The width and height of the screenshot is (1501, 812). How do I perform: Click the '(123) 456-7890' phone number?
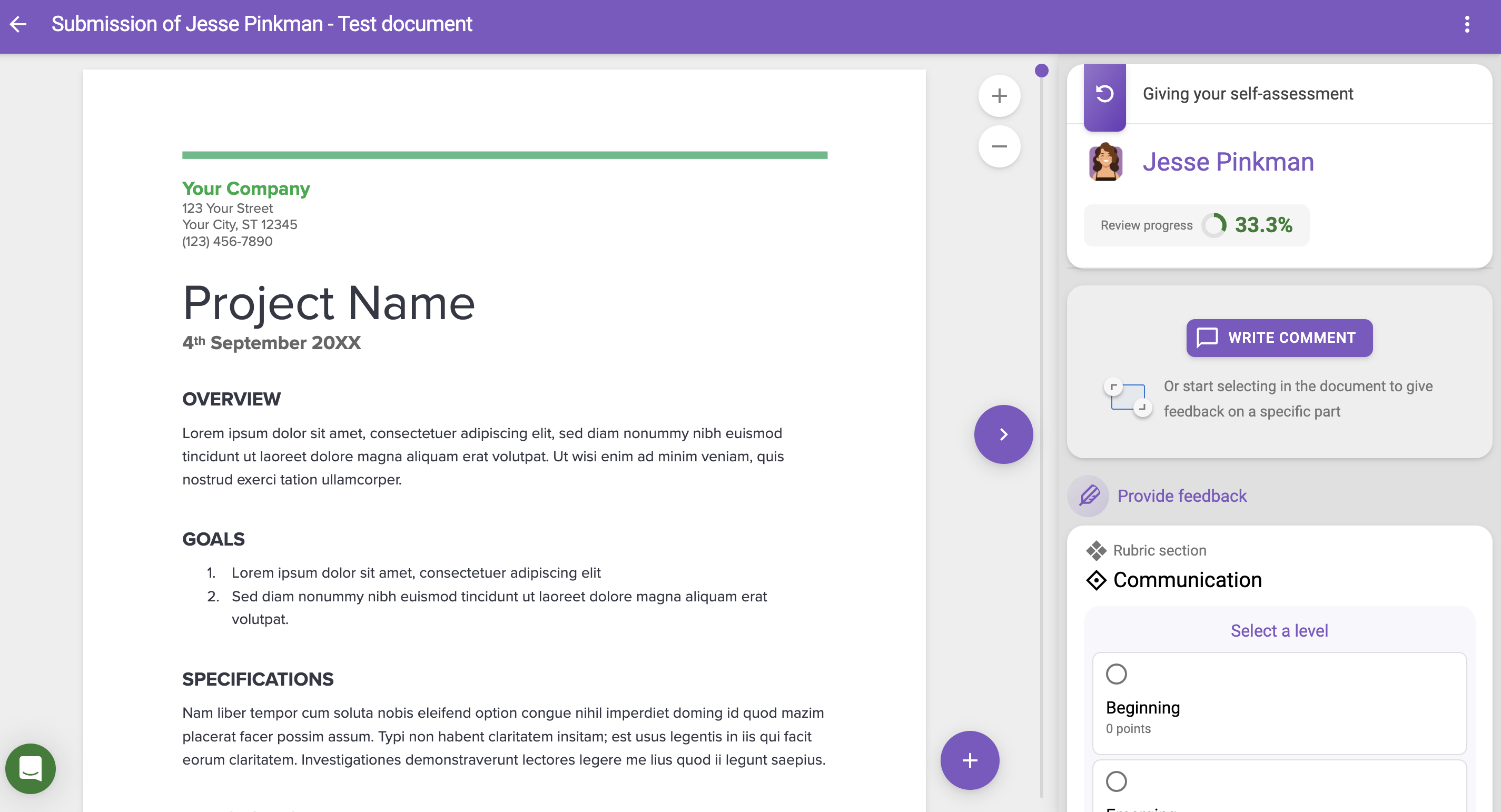[x=227, y=241]
